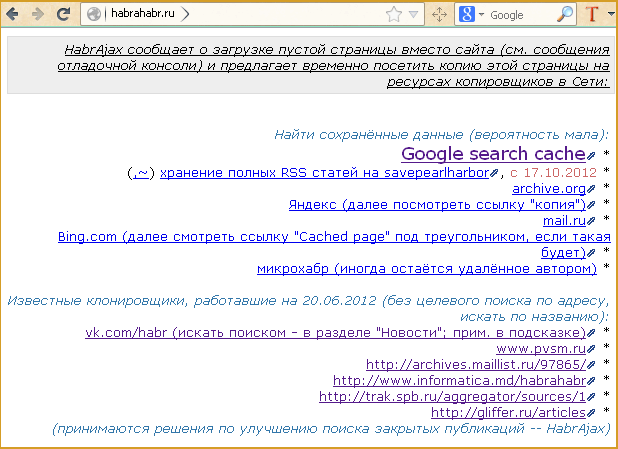Open the gliffer.ru/articles link

pyautogui.click(x=508, y=412)
